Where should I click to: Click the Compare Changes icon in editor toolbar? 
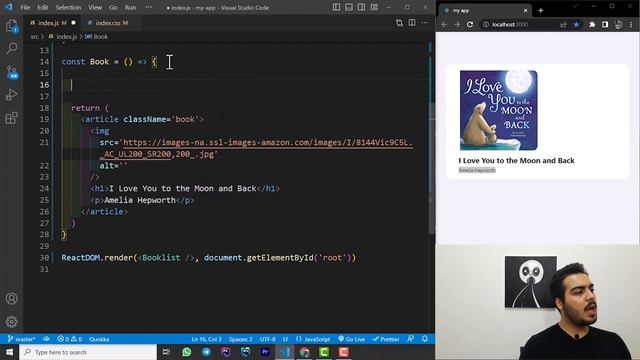(399, 23)
